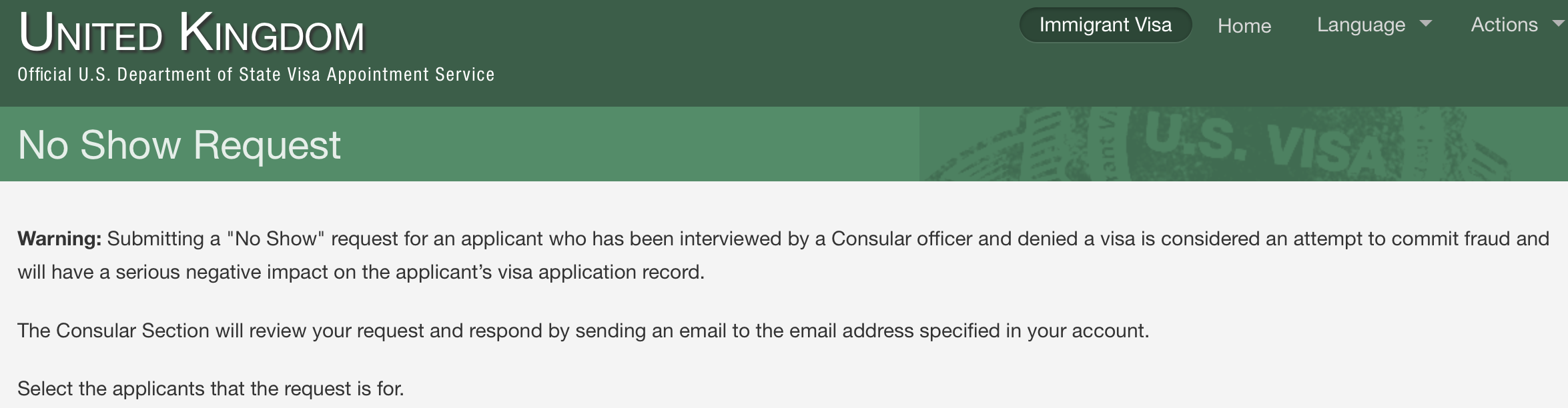
Task: Click the Official U.S. Department of State subtitle
Action: click(256, 75)
